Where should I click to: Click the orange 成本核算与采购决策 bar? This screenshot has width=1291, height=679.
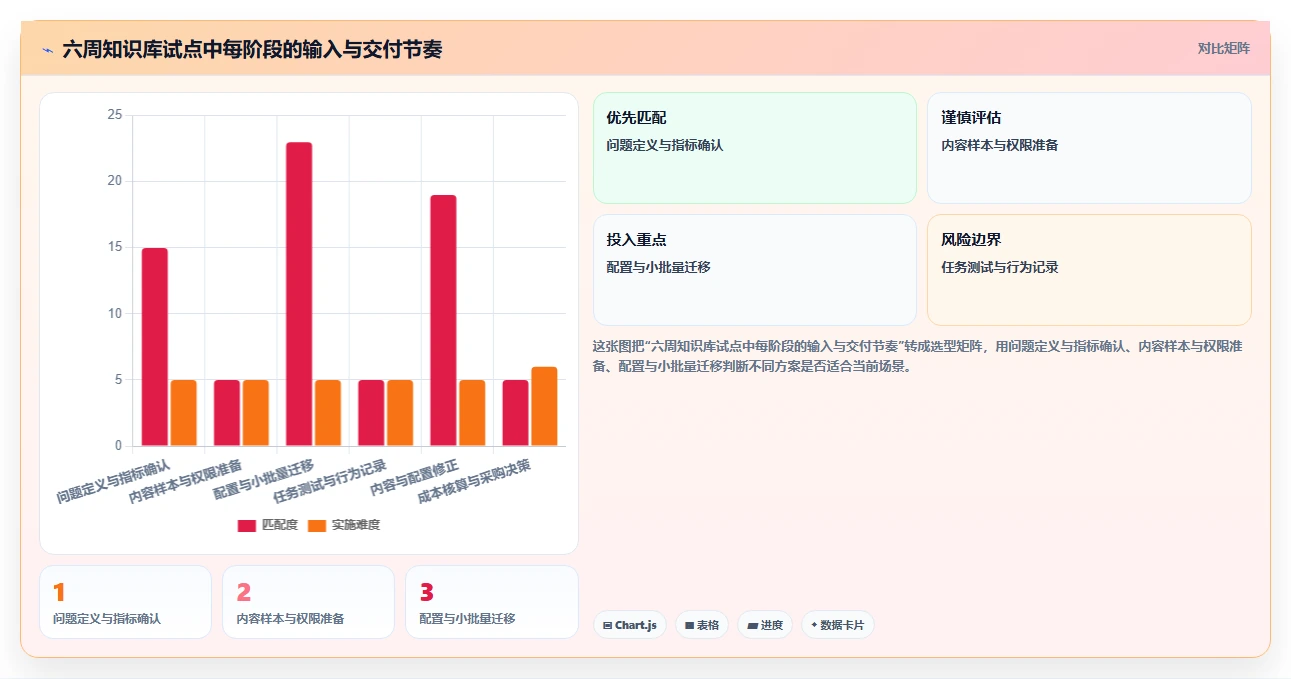pos(544,406)
